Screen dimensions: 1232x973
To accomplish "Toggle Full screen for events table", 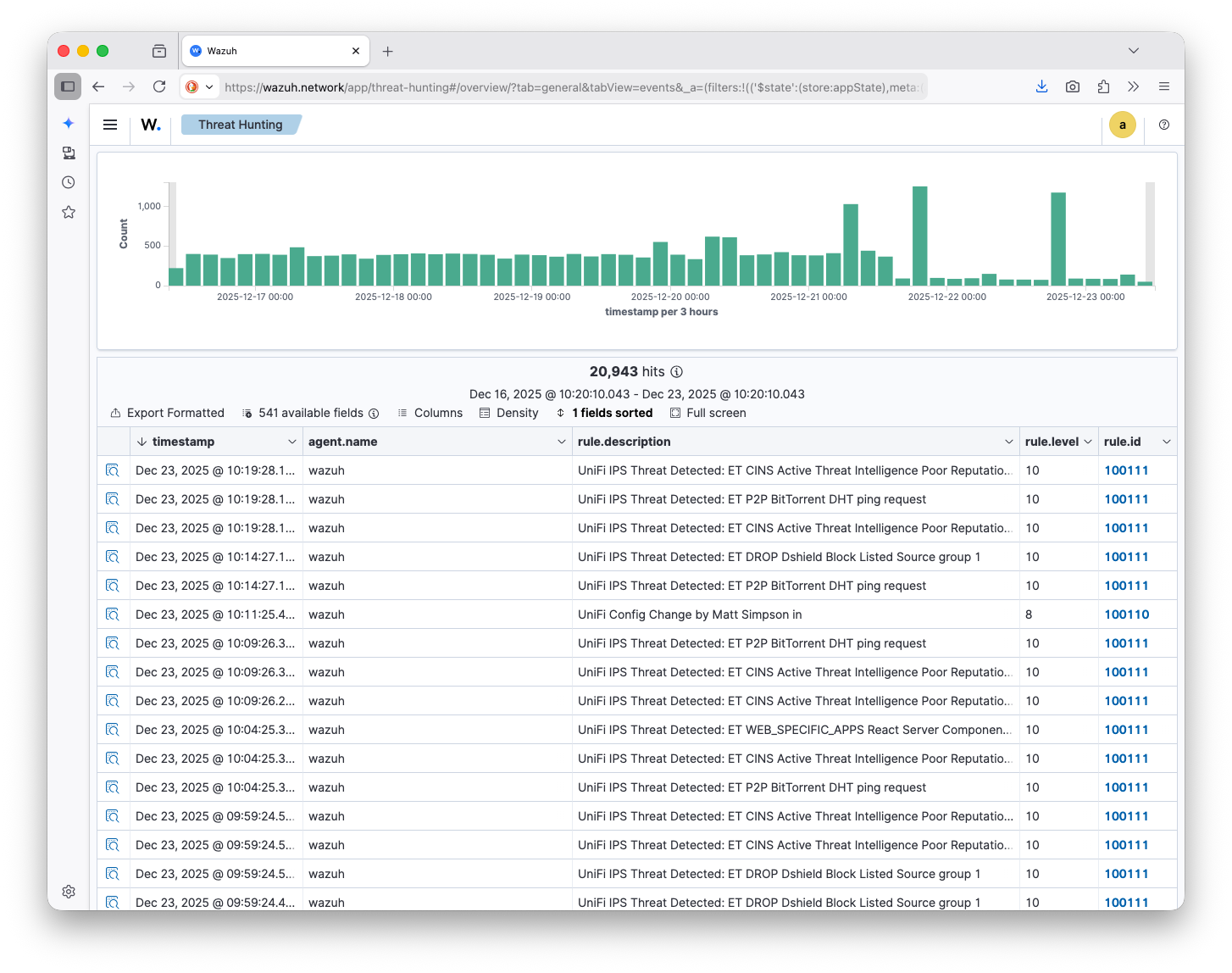I will point(708,413).
